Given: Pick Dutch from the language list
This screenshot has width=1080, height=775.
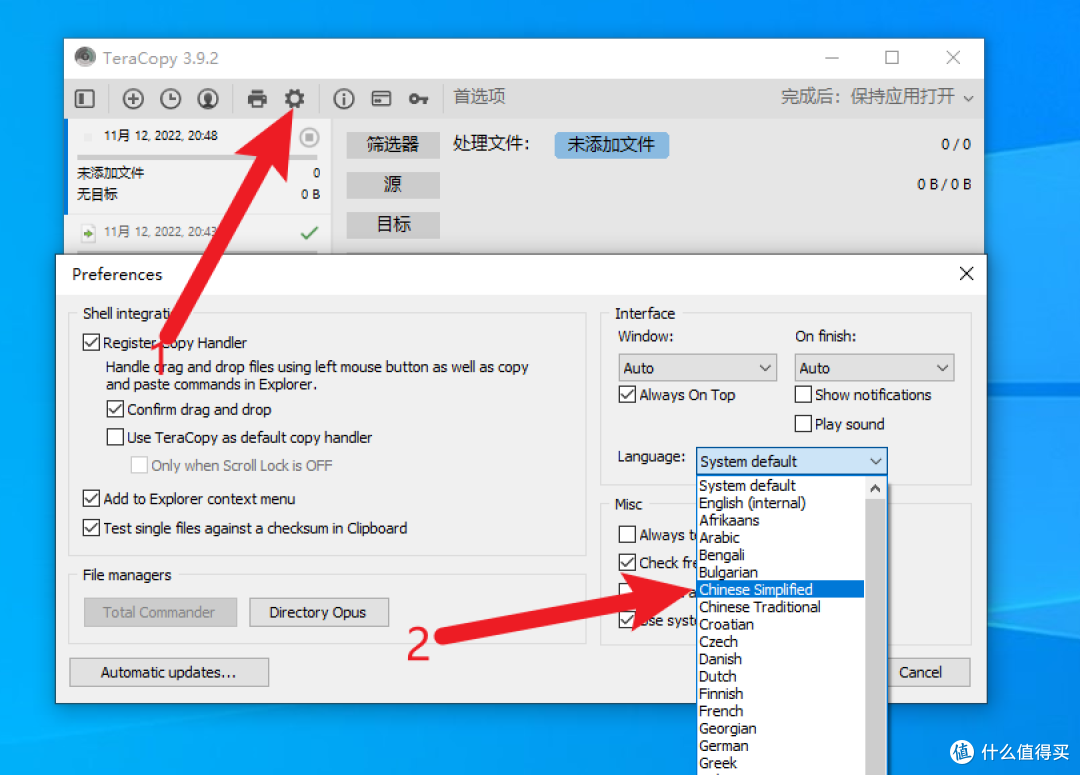Looking at the screenshot, I should pos(780,676).
